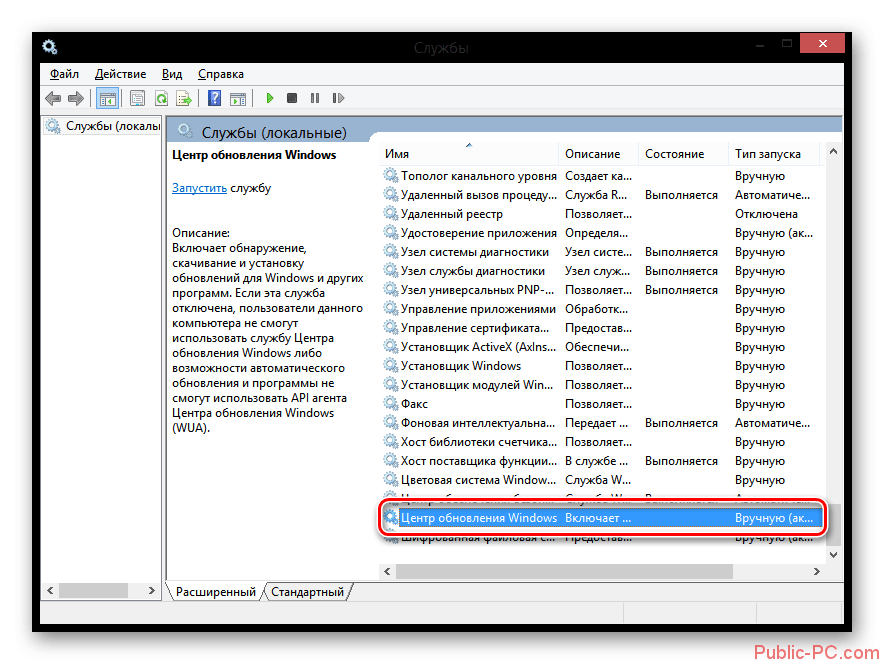Sort by the Состояние column header
The image size is (884, 664).
[x=674, y=154]
